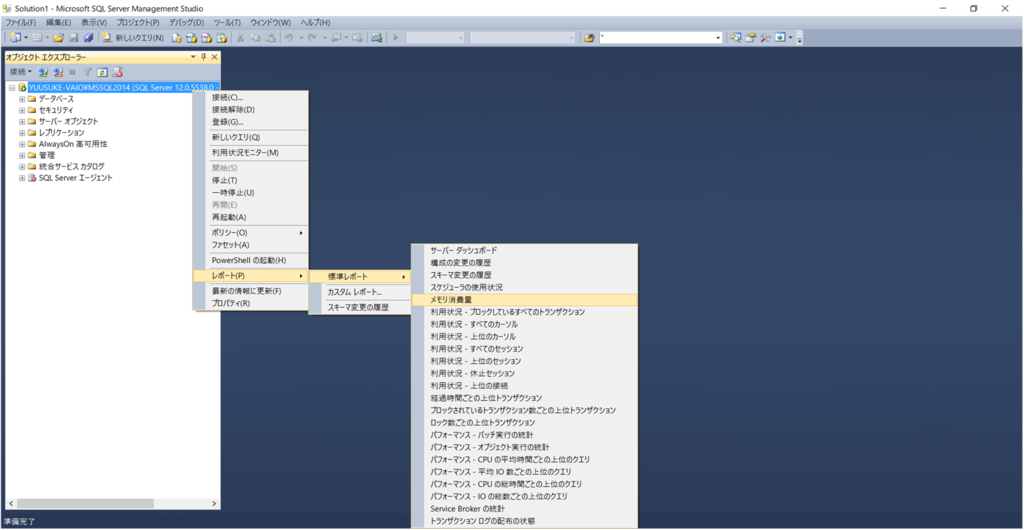The image size is (1024, 530).
Task: Expand the AlwaysOn 高可用性 folder
Action: point(22,144)
